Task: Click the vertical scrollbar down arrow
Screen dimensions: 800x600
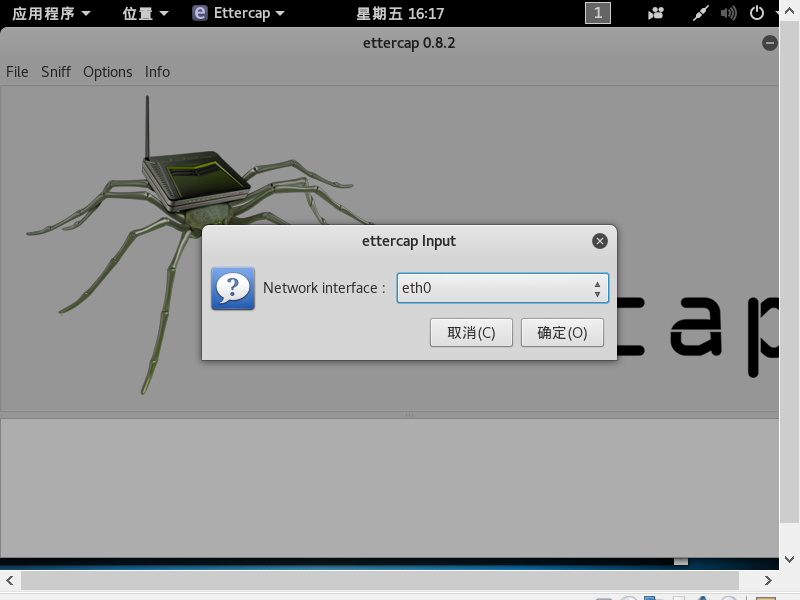Action: click(x=789, y=559)
